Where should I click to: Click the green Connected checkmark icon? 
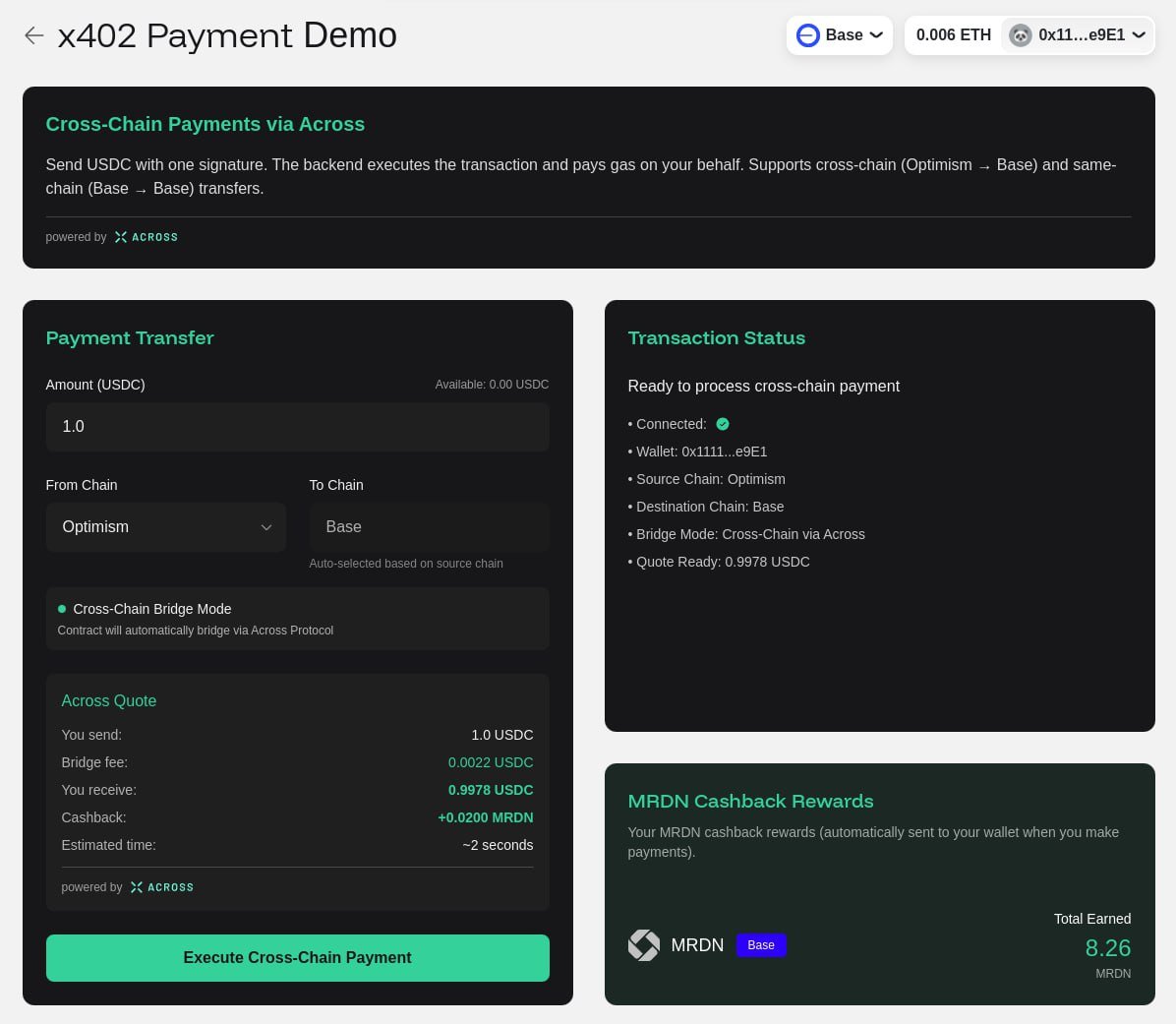tap(723, 425)
